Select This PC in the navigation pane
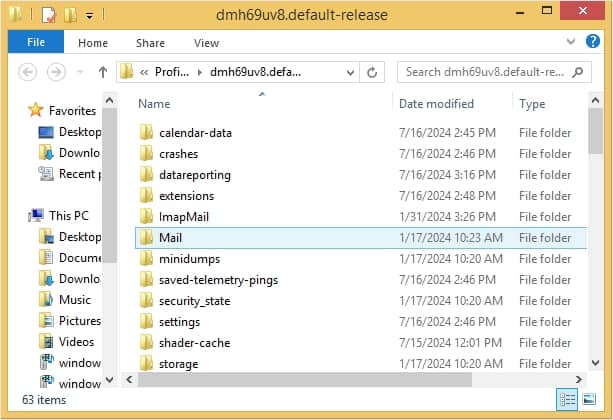Screen dimensions: 613x420 tap(59, 215)
